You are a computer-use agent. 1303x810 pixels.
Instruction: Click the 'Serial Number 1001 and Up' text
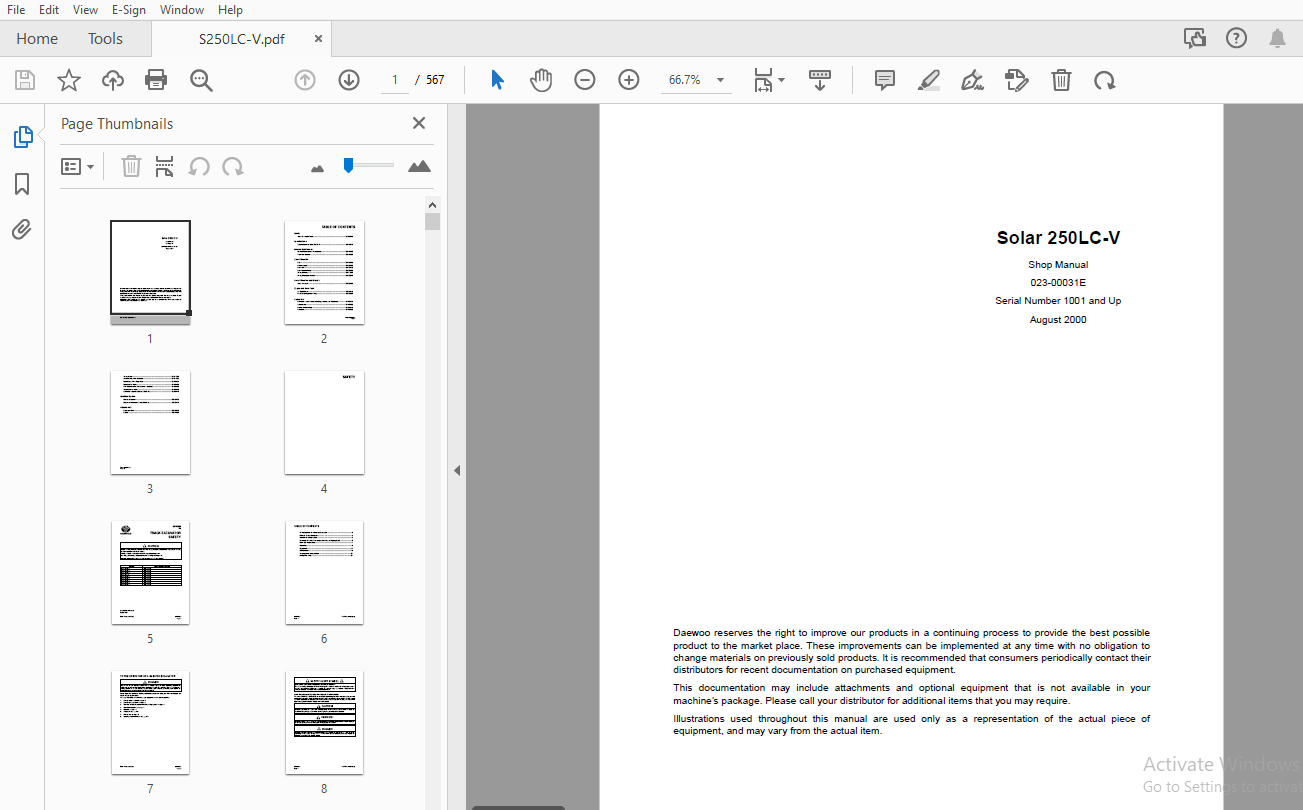point(1058,300)
